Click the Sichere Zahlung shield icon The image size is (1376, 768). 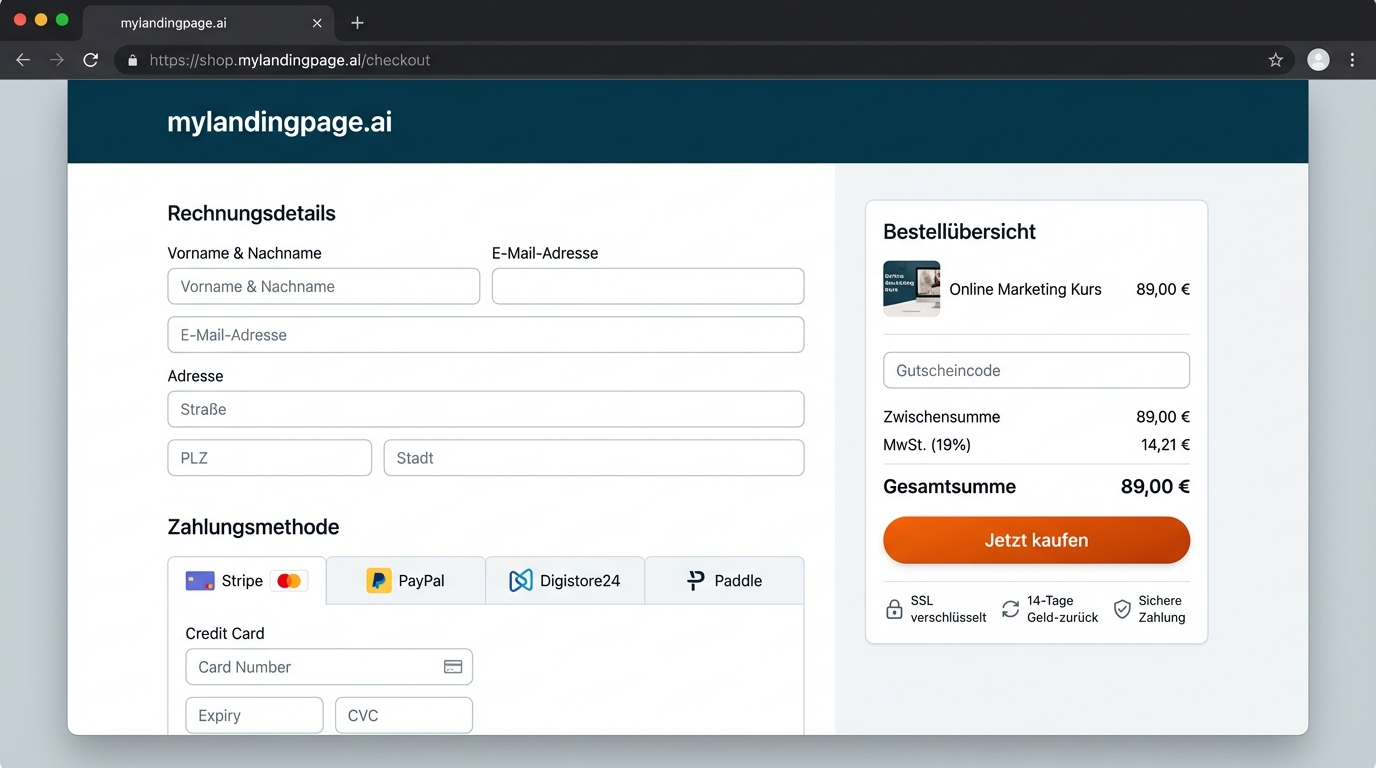1122,609
